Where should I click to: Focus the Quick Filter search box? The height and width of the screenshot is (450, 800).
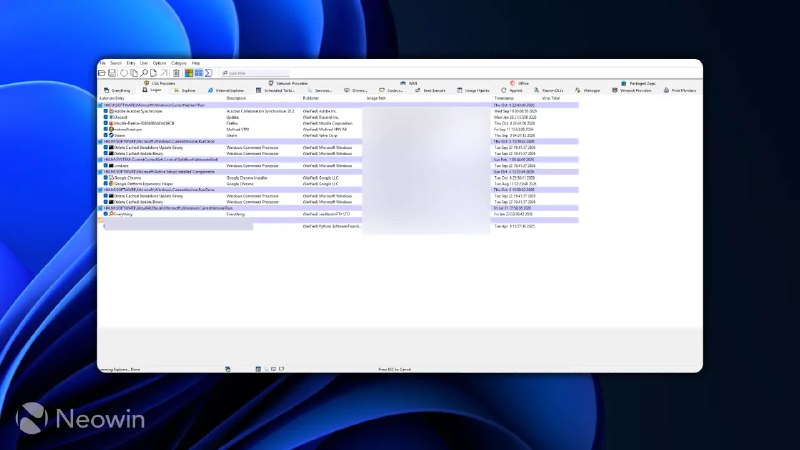coord(255,73)
